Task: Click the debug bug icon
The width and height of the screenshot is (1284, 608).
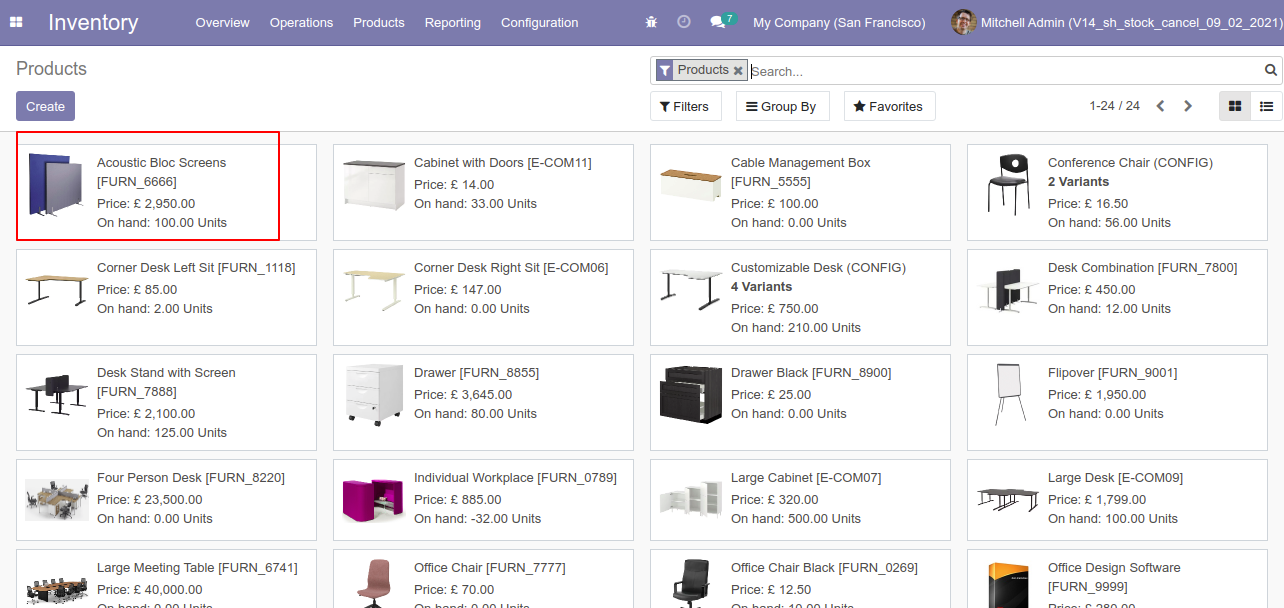Action: coord(652,22)
